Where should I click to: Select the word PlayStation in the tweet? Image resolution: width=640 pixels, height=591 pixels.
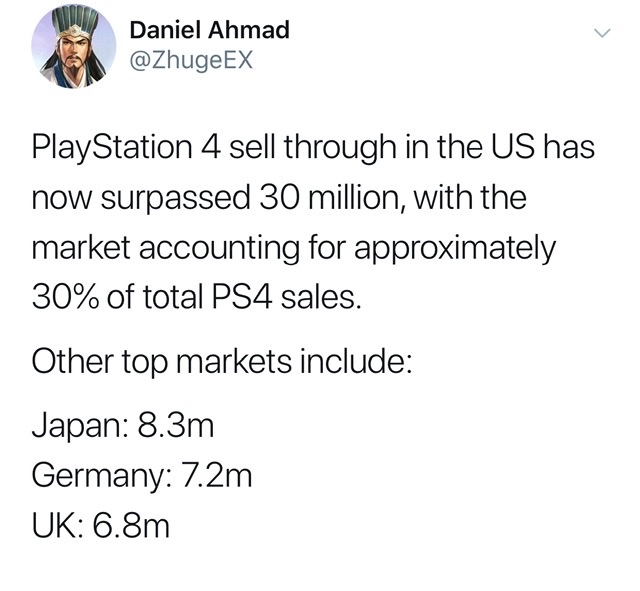[112, 147]
